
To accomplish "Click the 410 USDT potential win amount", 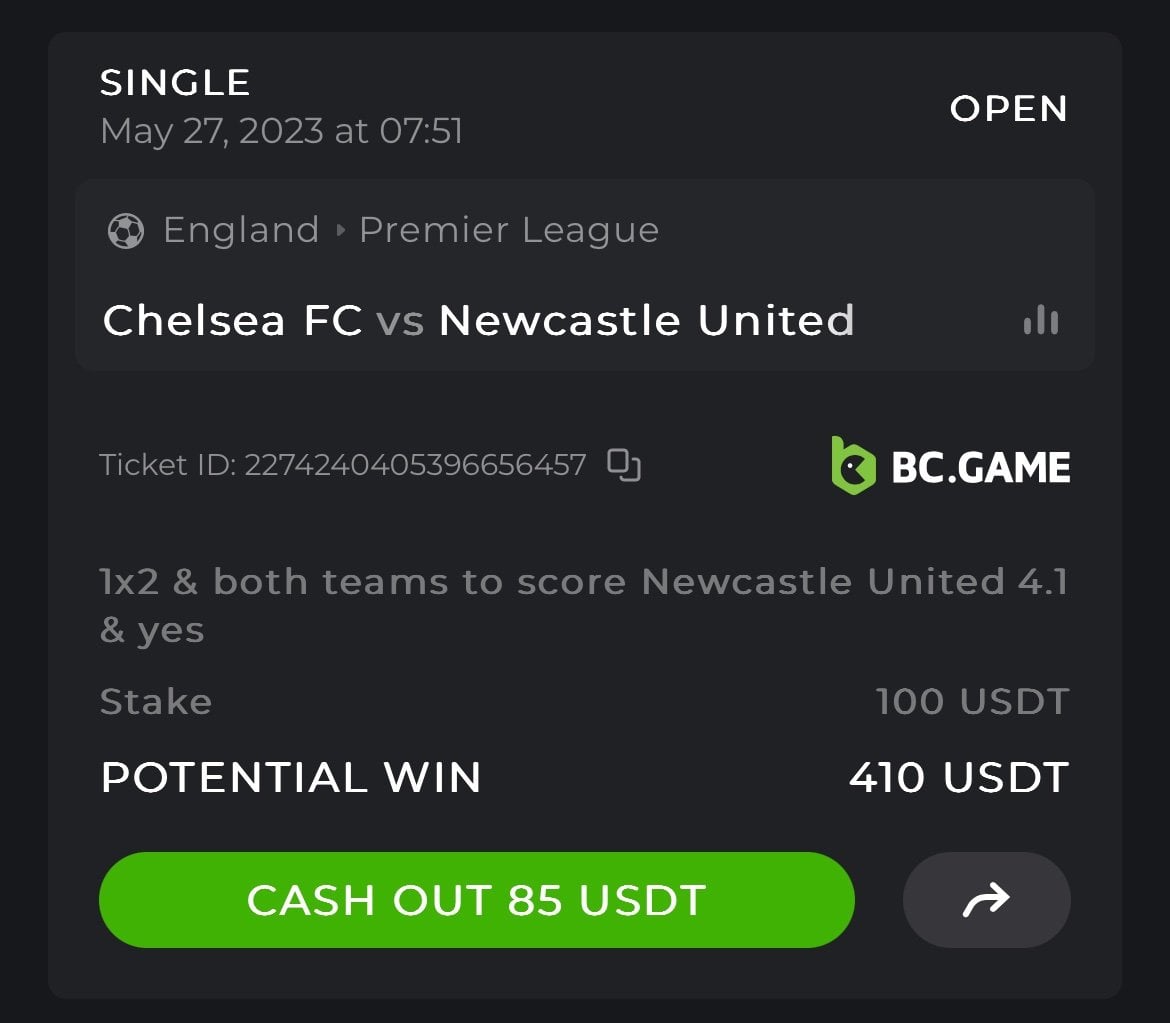I will coord(958,778).
